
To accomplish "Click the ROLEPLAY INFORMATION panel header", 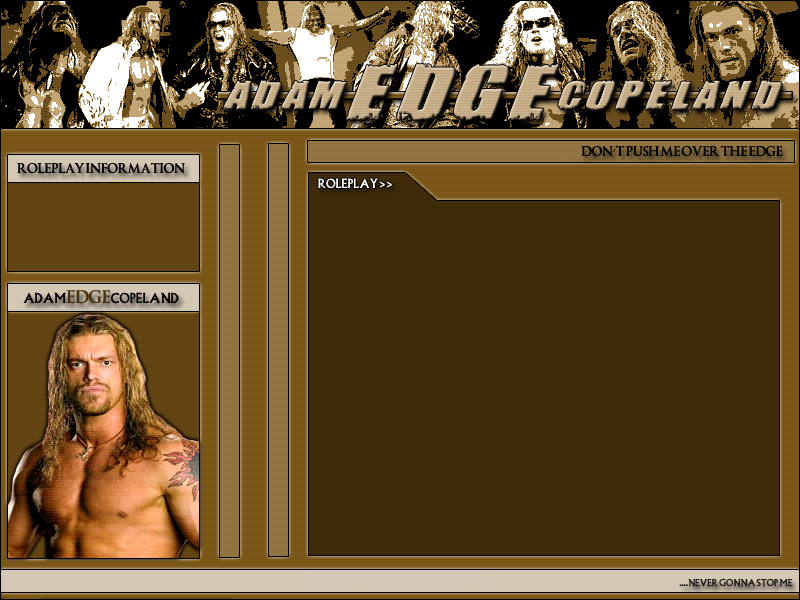I will pos(104,168).
